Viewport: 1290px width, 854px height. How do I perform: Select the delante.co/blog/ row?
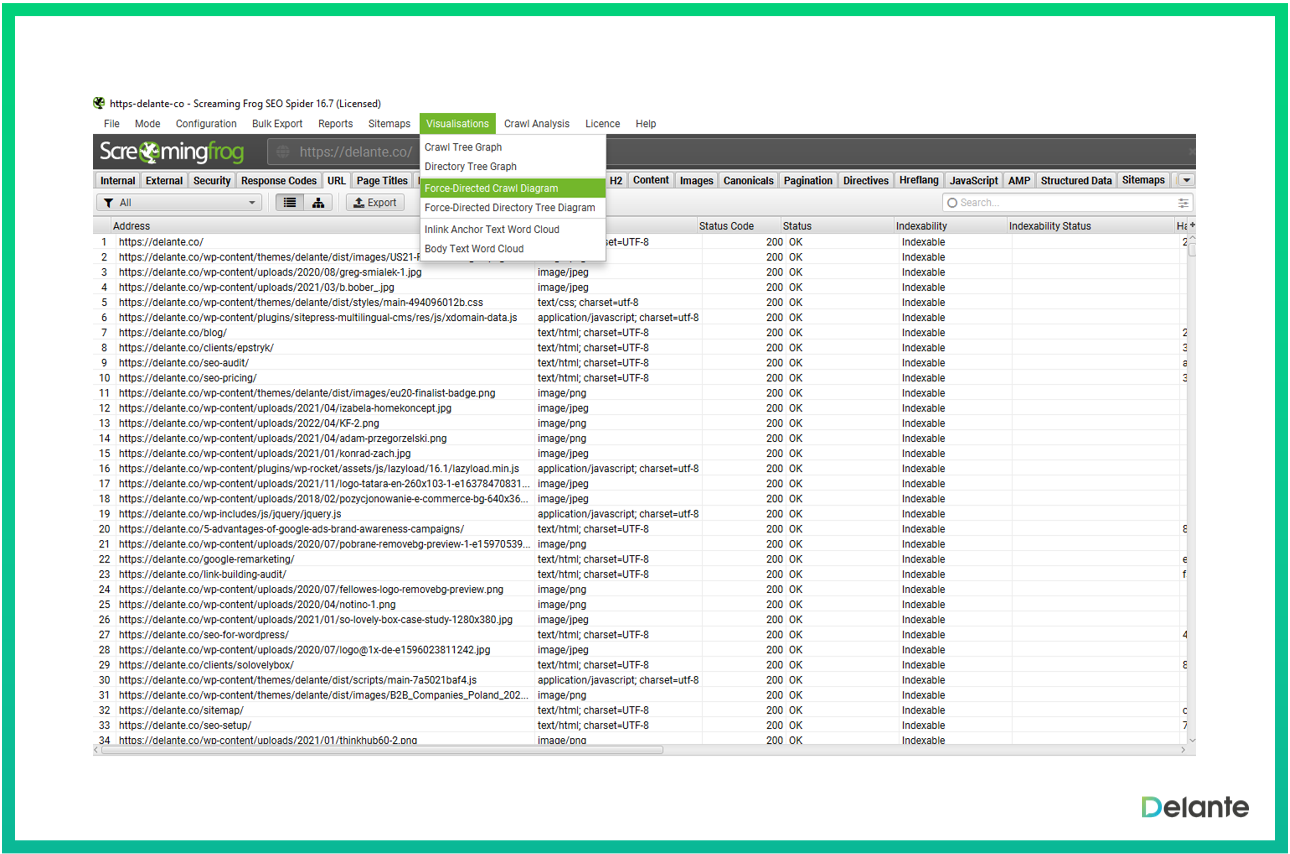click(173, 333)
